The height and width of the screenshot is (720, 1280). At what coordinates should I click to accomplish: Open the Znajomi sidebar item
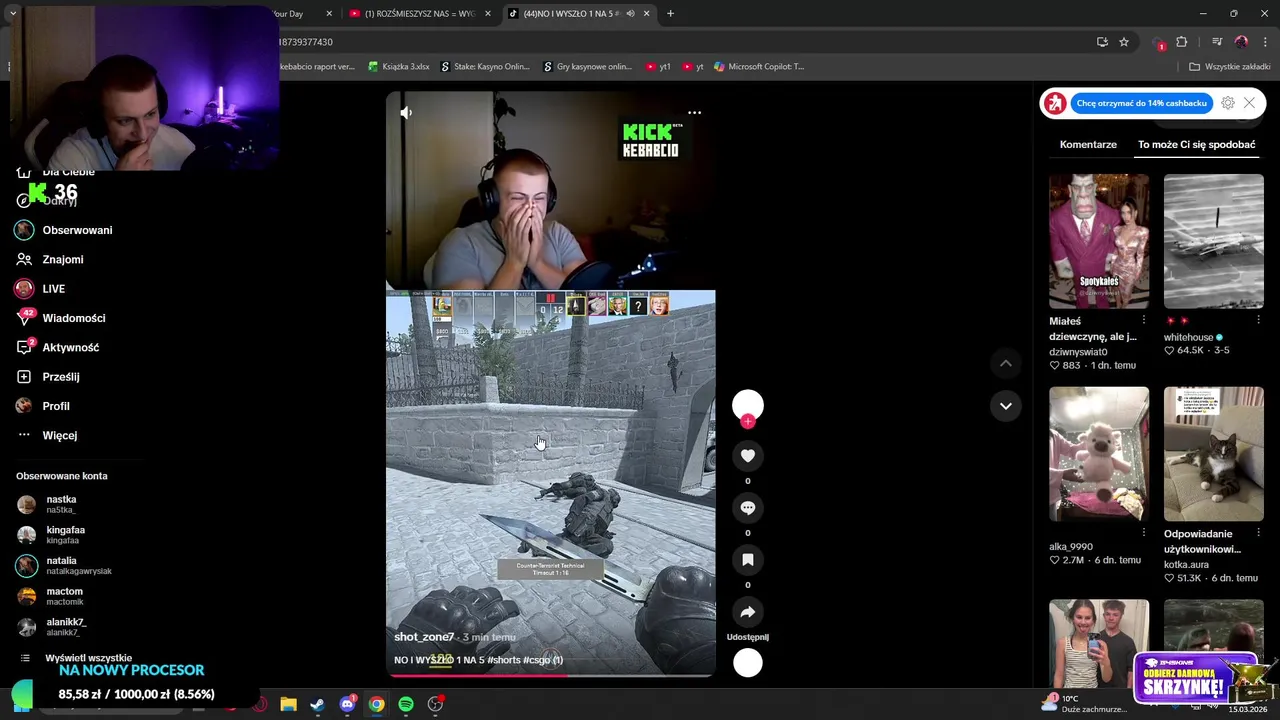pos(50,259)
